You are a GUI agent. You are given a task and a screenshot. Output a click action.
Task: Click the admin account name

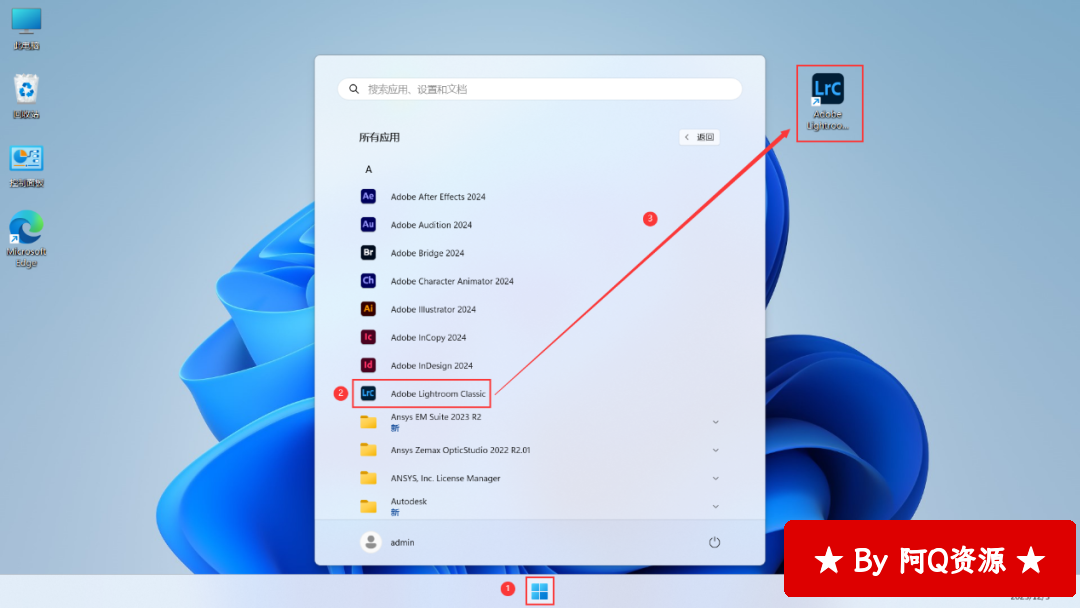(x=402, y=543)
